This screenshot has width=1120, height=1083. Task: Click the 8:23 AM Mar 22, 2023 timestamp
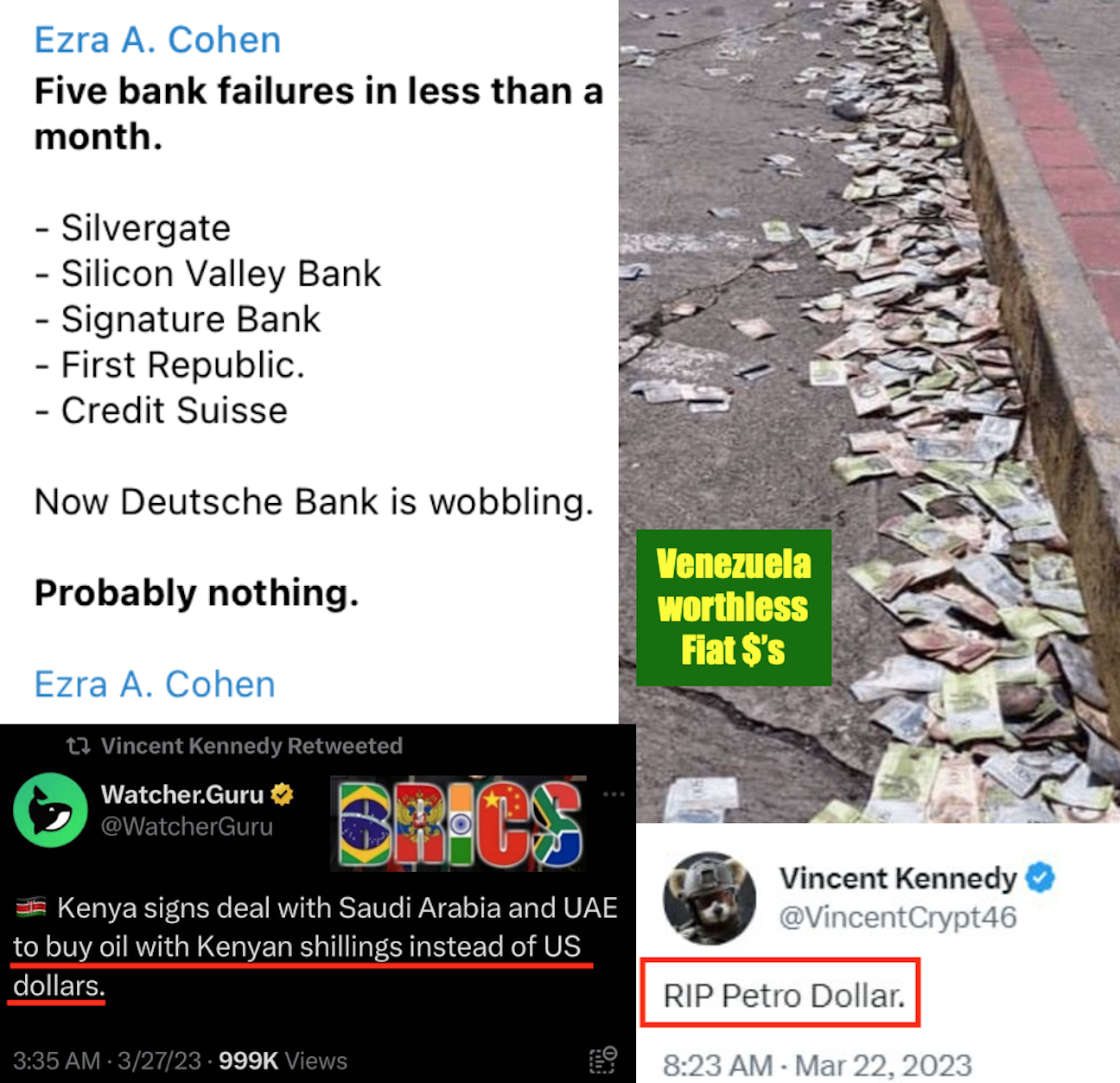click(x=818, y=1065)
